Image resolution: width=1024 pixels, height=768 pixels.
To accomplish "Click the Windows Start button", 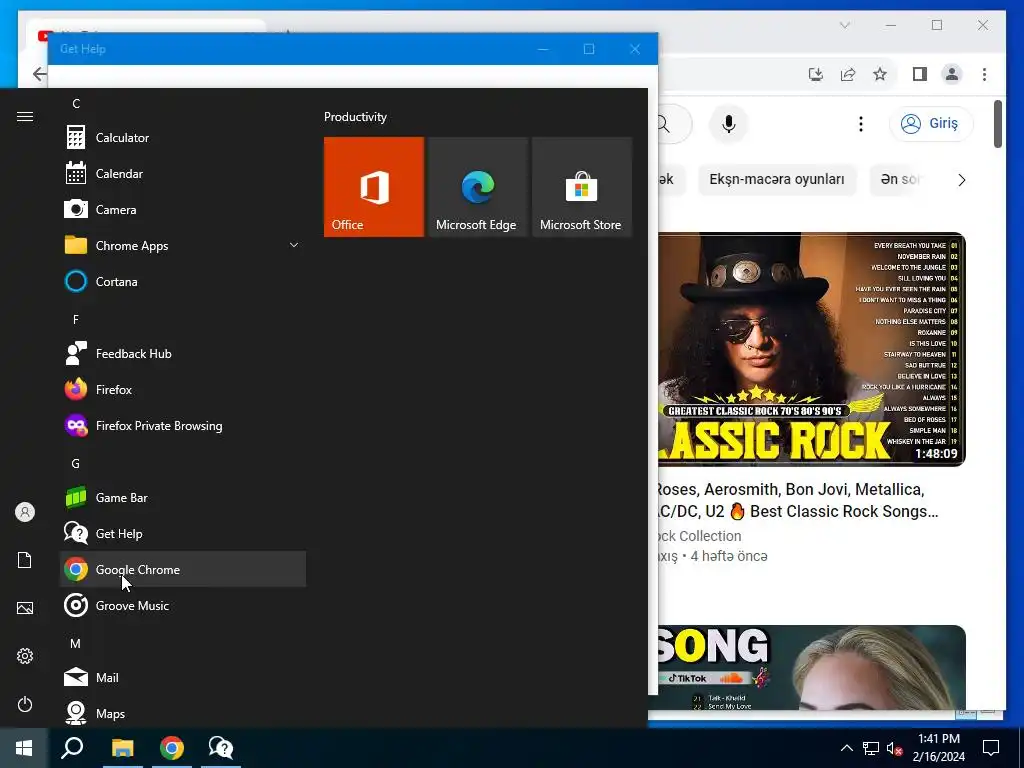I will click(24, 748).
